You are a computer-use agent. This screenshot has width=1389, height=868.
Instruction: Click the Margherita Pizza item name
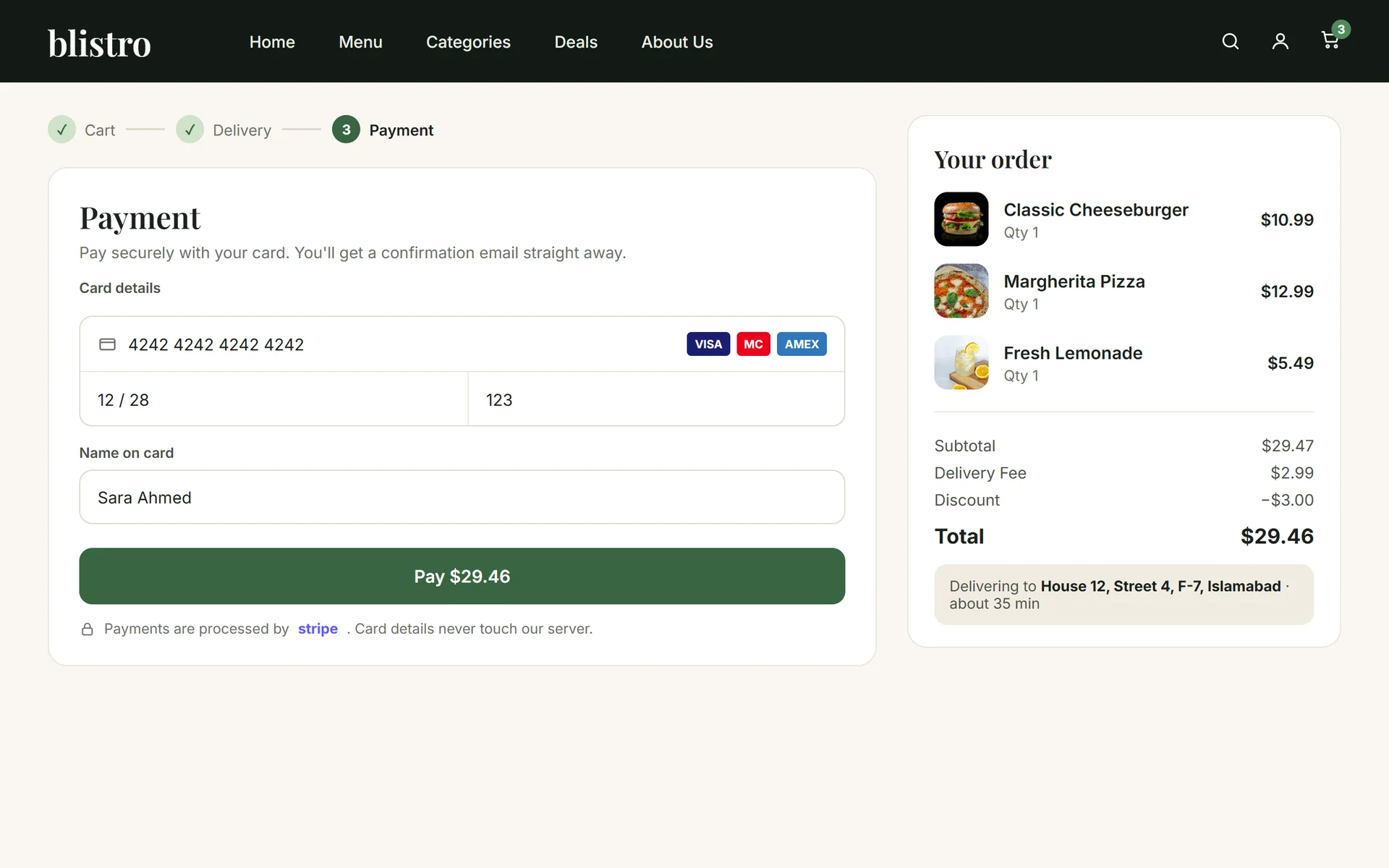point(1074,281)
